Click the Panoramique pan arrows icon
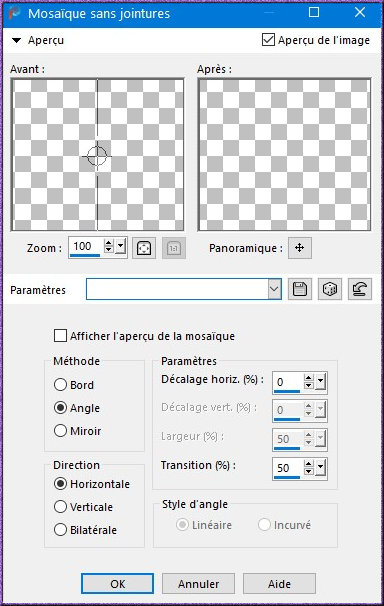The width and height of the screenshot is (384, 606). tap(299, 248)
